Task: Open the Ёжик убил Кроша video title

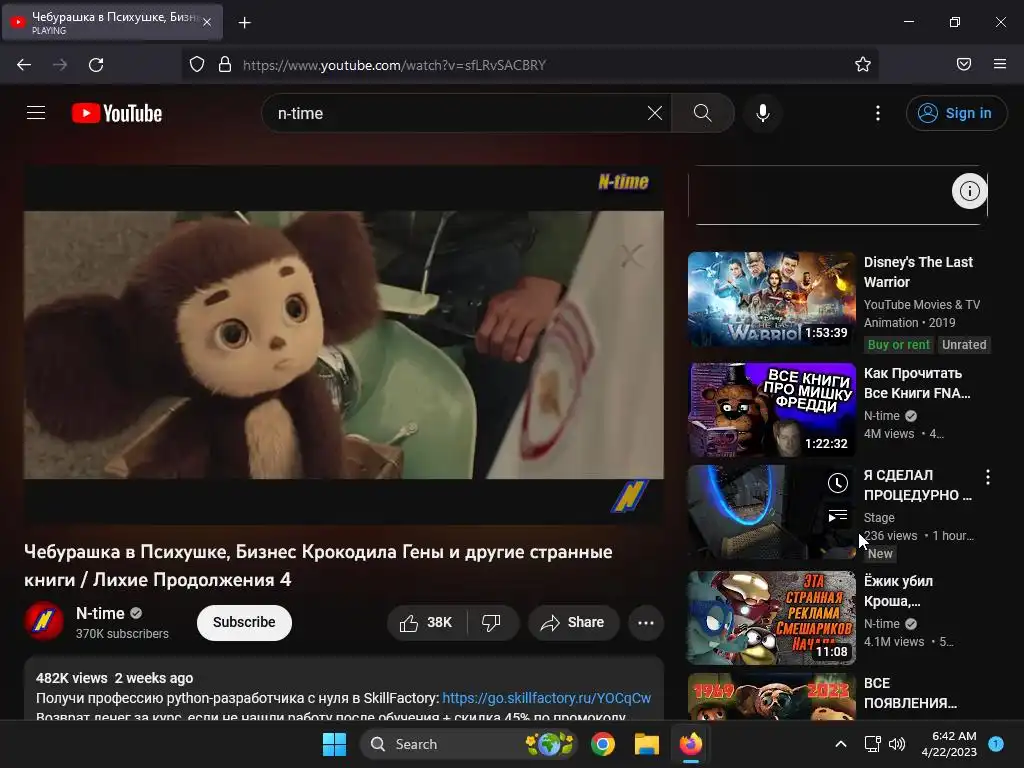Action: click(899, 591)
